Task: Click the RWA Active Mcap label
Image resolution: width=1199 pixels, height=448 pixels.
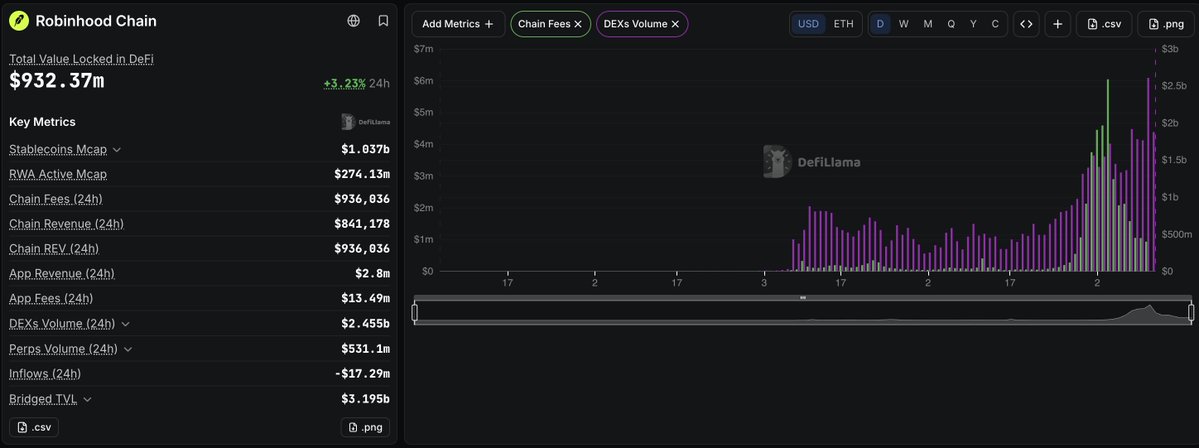Action: click(58, 174)
